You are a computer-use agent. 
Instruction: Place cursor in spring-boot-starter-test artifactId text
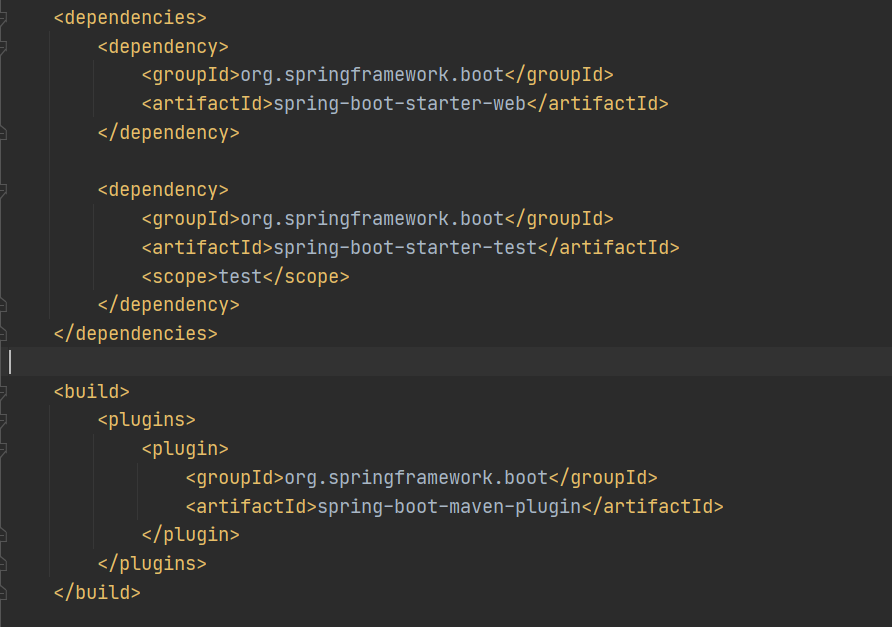pos(405,247)
